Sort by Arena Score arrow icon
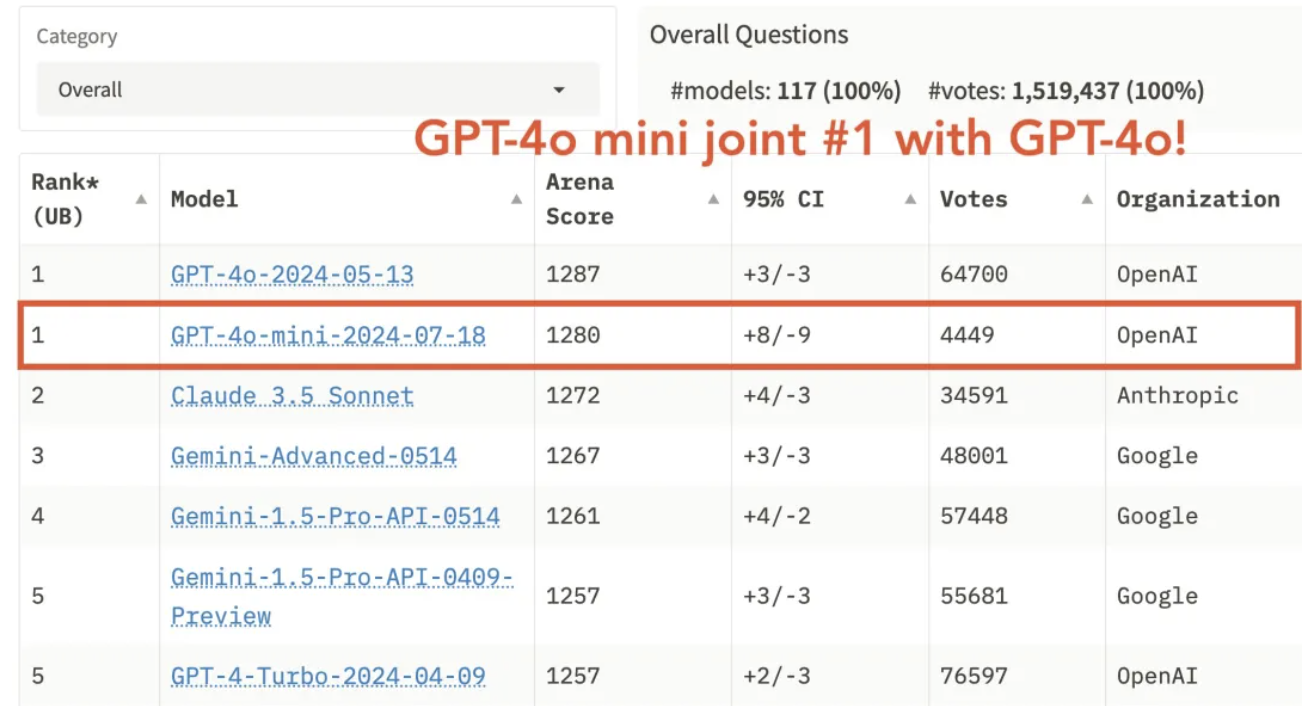Image resolution: width=1304 pixels, height=706 pixels. pos(713,199)
